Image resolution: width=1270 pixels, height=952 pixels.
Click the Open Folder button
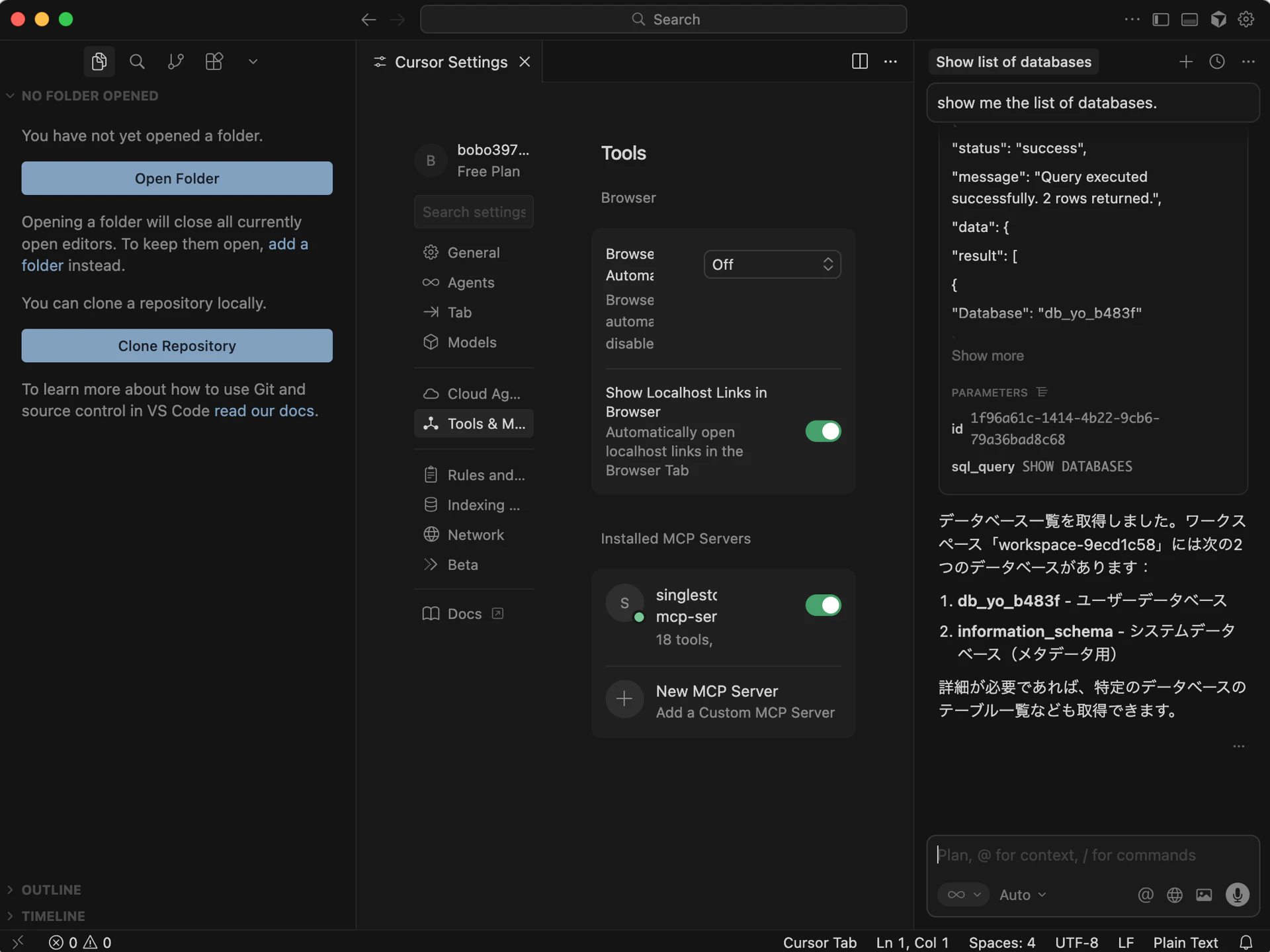coord(177,178)
